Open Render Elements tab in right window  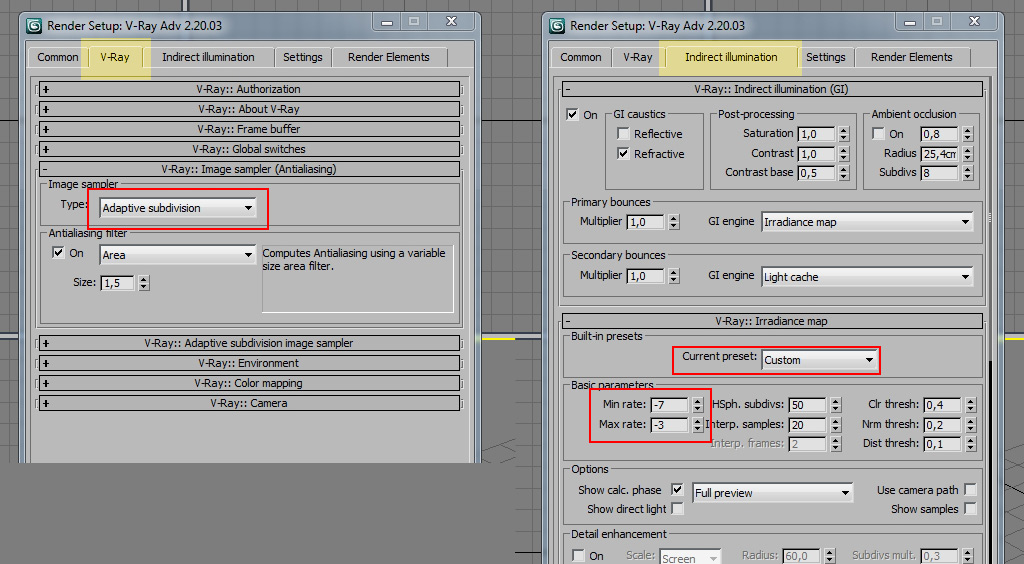[x=912, y=57]
